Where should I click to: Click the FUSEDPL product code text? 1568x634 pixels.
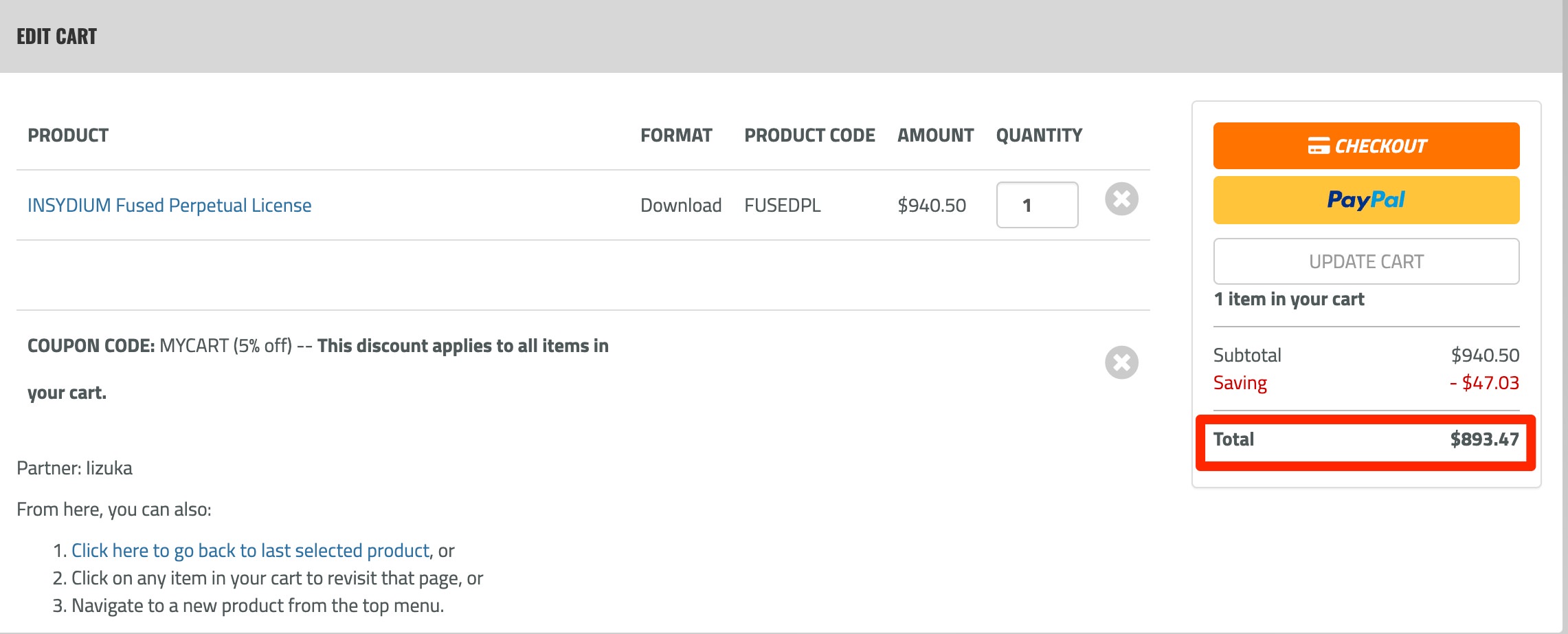coord(783,206)
